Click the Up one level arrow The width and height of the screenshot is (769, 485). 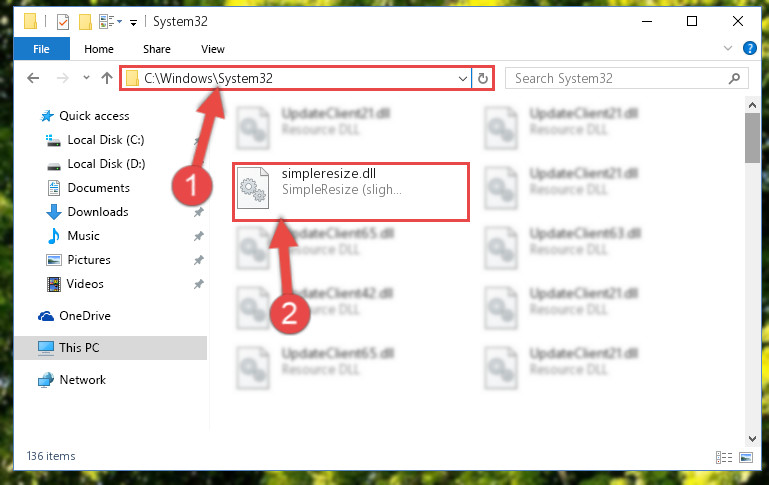coord(107,78)
